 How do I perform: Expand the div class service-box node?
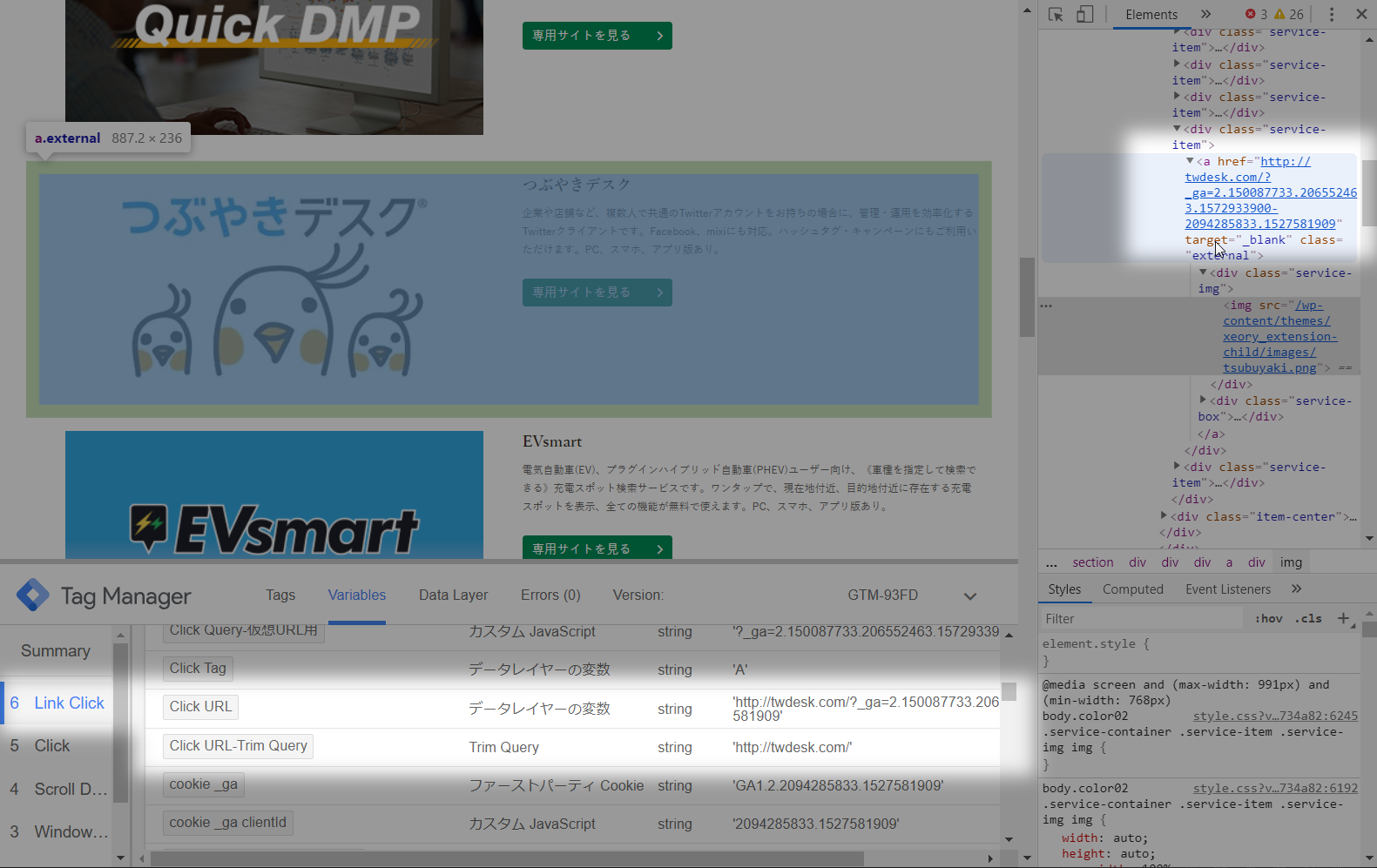click(1203, 400)
